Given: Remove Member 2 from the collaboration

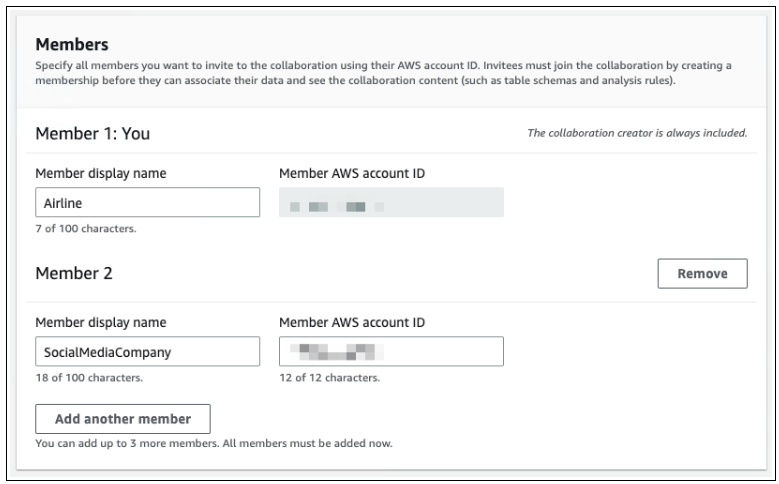Looking at the screenshot, I should [x=702, y=273].
